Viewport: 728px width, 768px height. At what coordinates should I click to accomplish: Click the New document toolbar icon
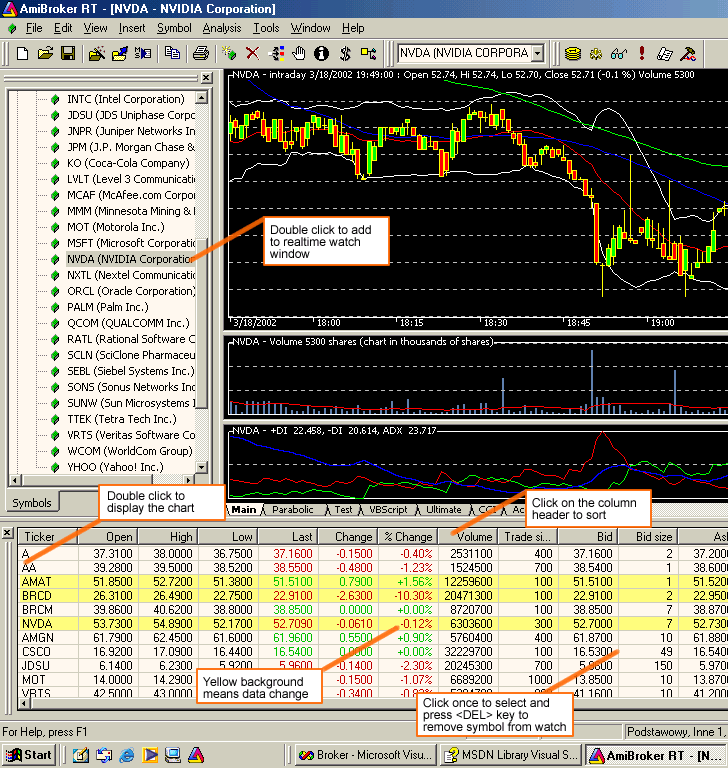coord(24,53)
